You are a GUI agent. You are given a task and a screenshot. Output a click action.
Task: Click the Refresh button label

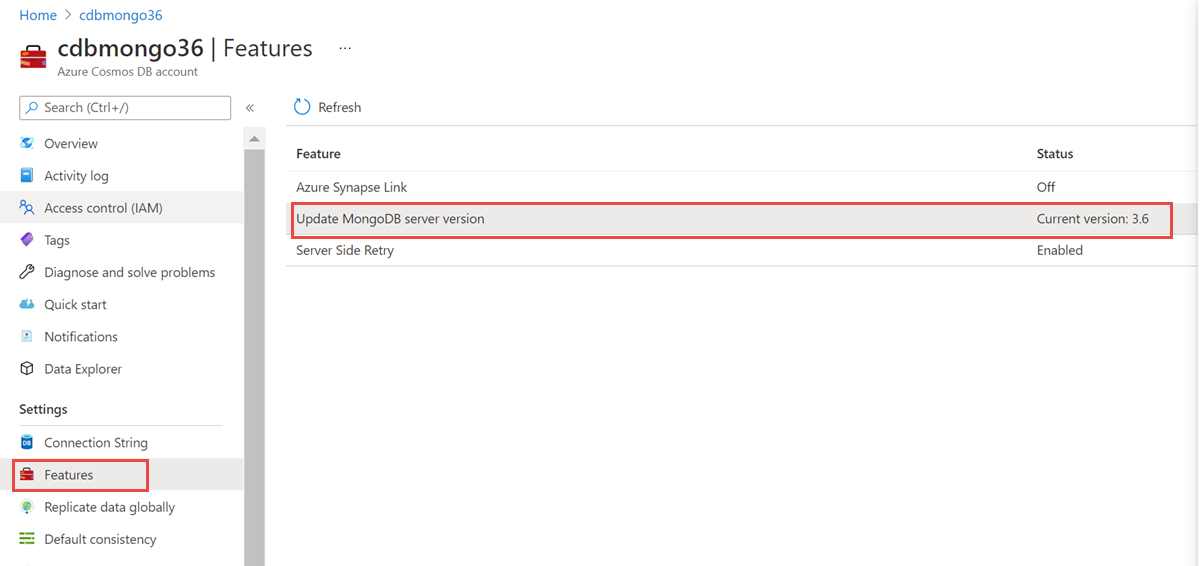click(340, 107)
